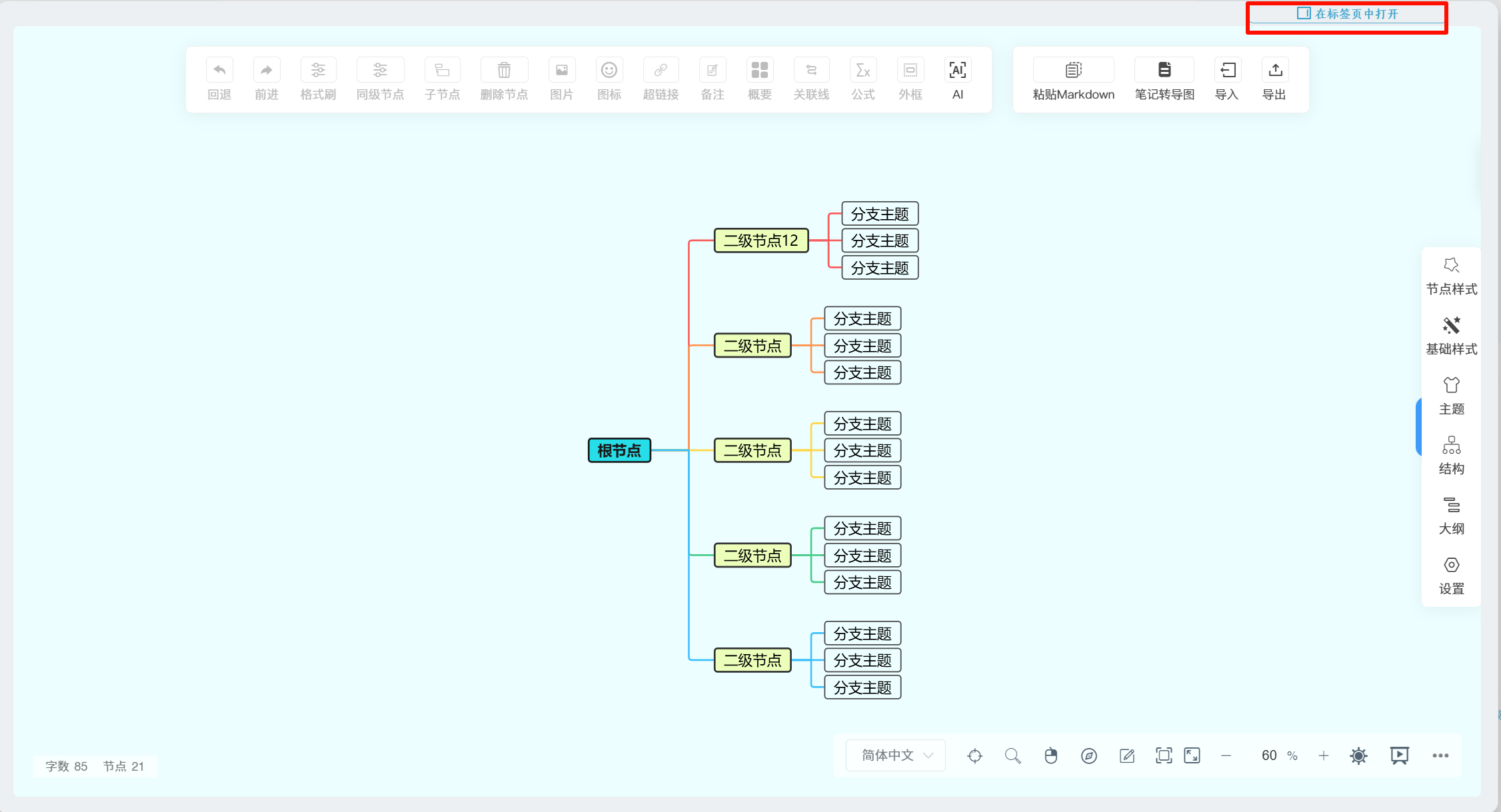Click the 导出 export icon
The width and height of the screenshot is (1501, 812).
pyautogui.click(x=1274, y=71)
